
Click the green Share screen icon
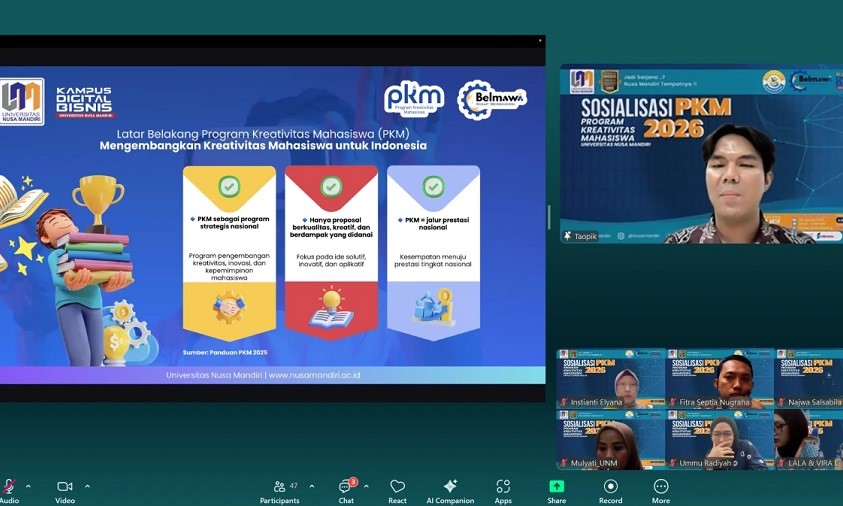pyautogui.click(x=556, y=487)
